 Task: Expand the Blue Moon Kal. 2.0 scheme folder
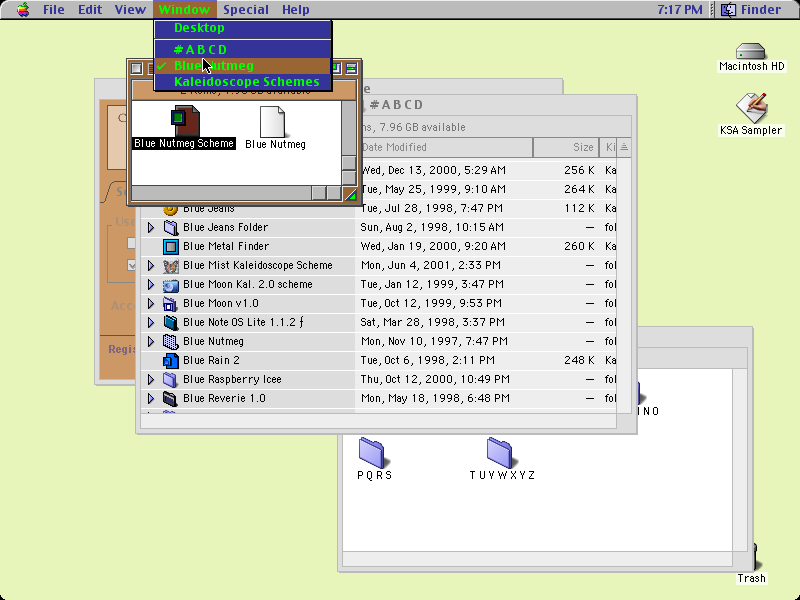151,285
